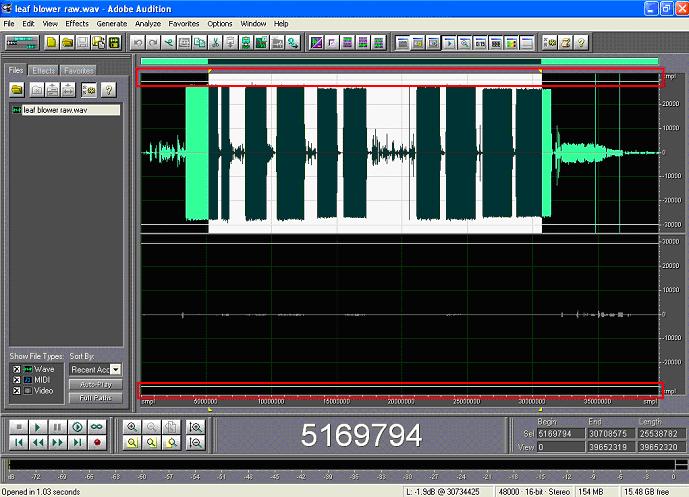Click the large time display 5169794
Image resolution: width=689 pixels, height=497 pixels.
click(361, 435)
